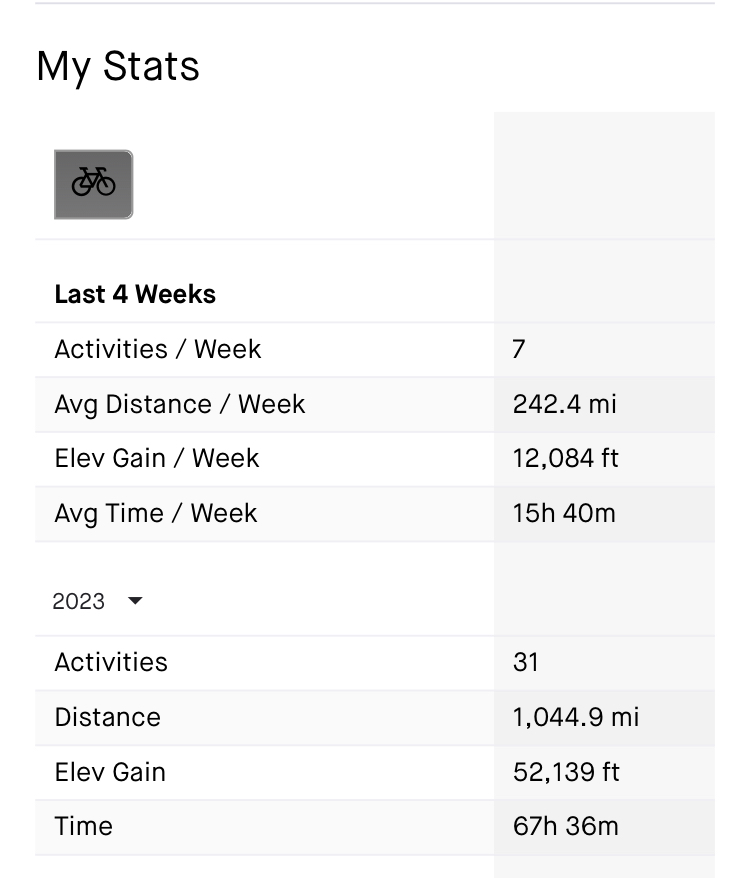Image resolution: width=747 pixels, height=878 pixels.
Task: Click the arrow next to 2023
Action: click(x=135, y=601)
